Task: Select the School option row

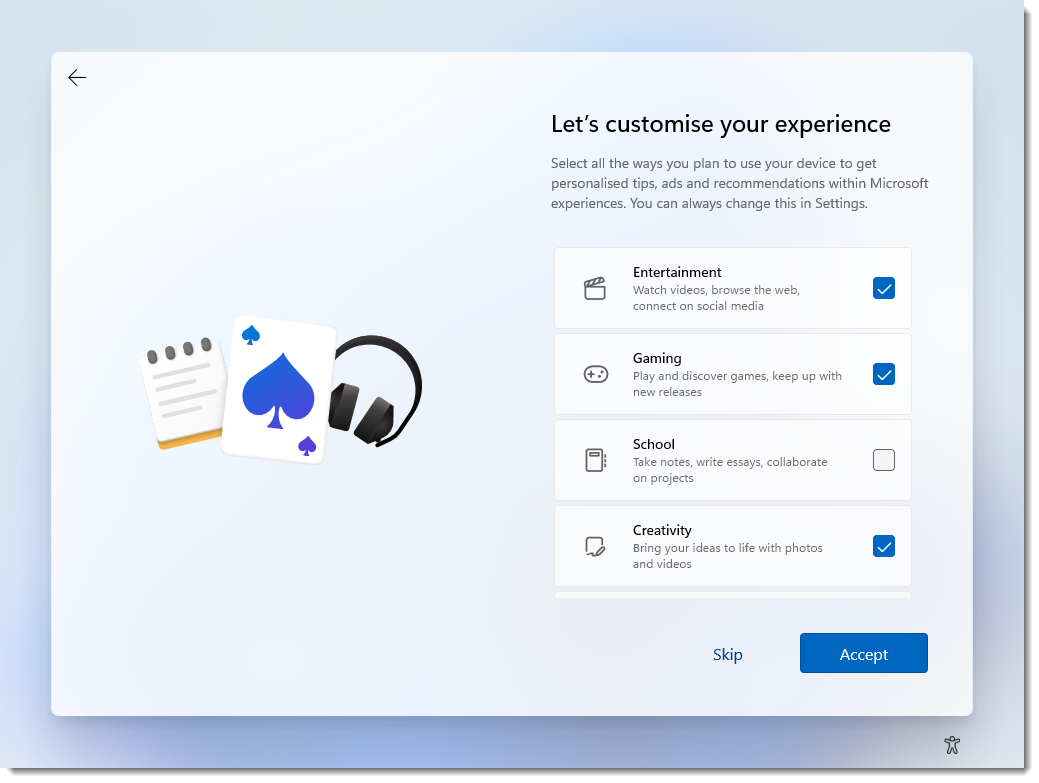Action: (733, 460)
